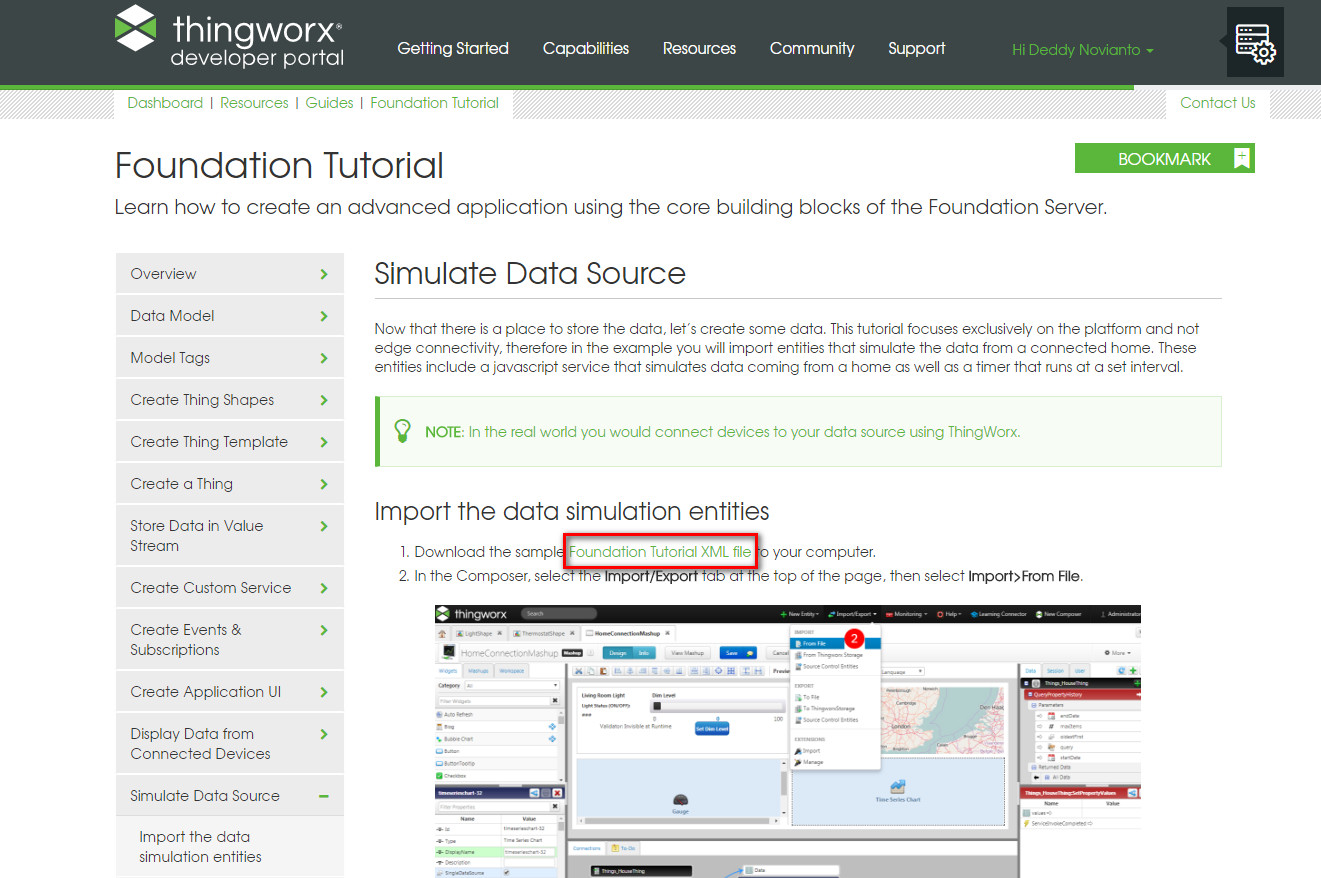Image resolution: width=1321 pixels, height=878 pixels.
Task: Open the Resources top navigation menu
Action: (699, 48)
